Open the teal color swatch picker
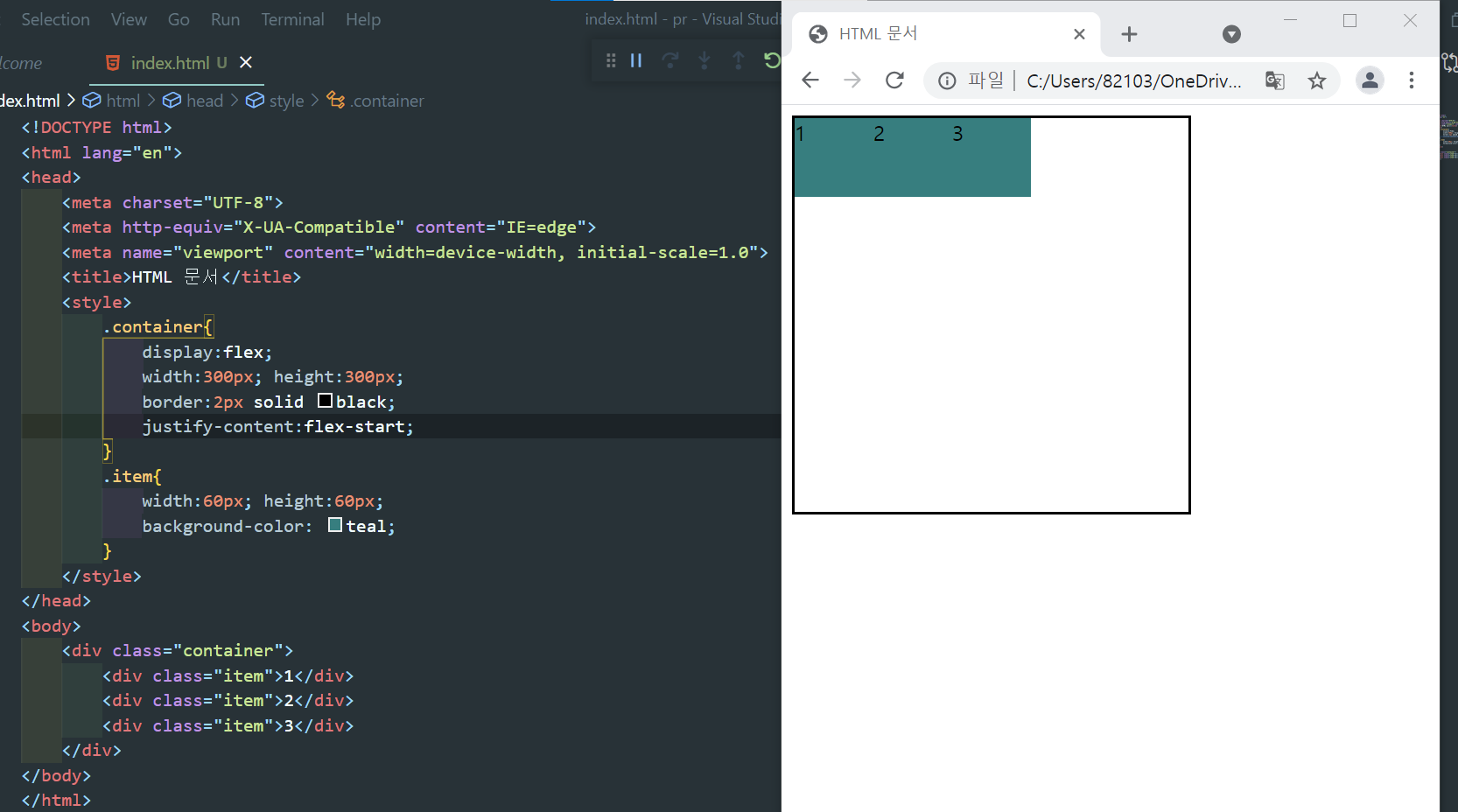The image size is (1458, 812). [335, 525]
